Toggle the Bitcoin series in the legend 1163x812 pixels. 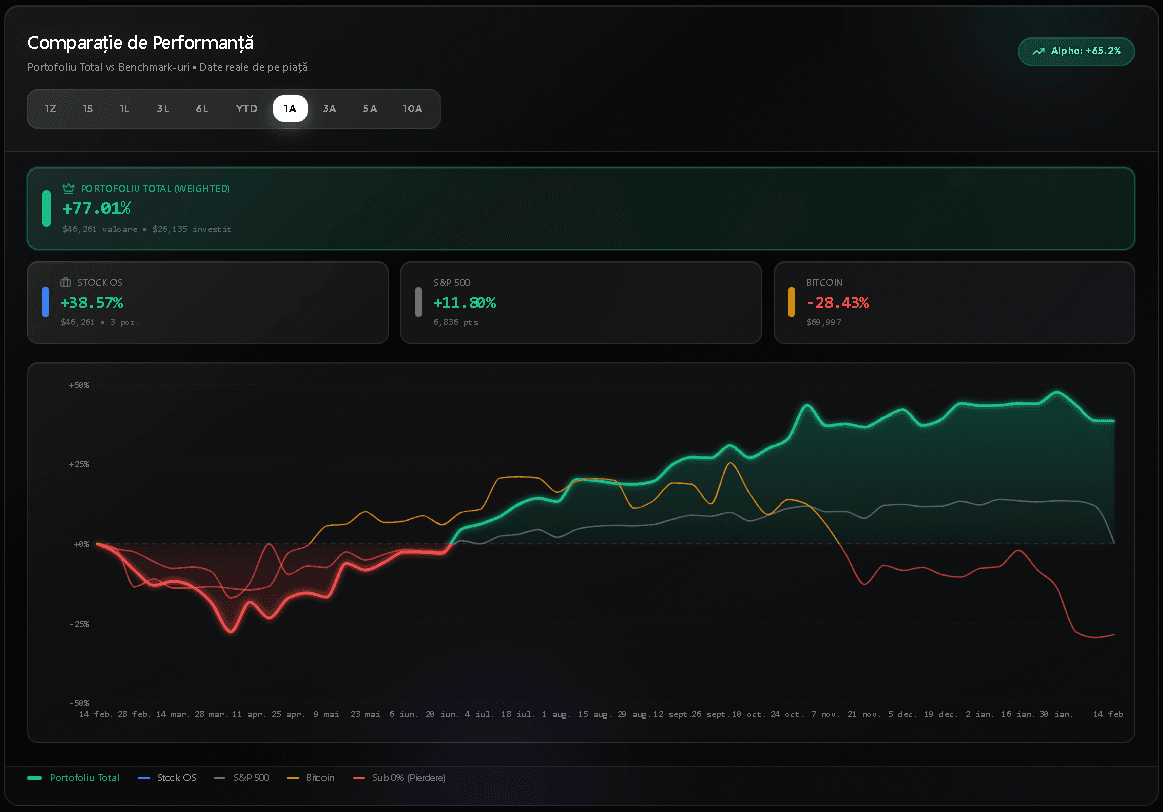pyautogui.click(x=322, y=777)
